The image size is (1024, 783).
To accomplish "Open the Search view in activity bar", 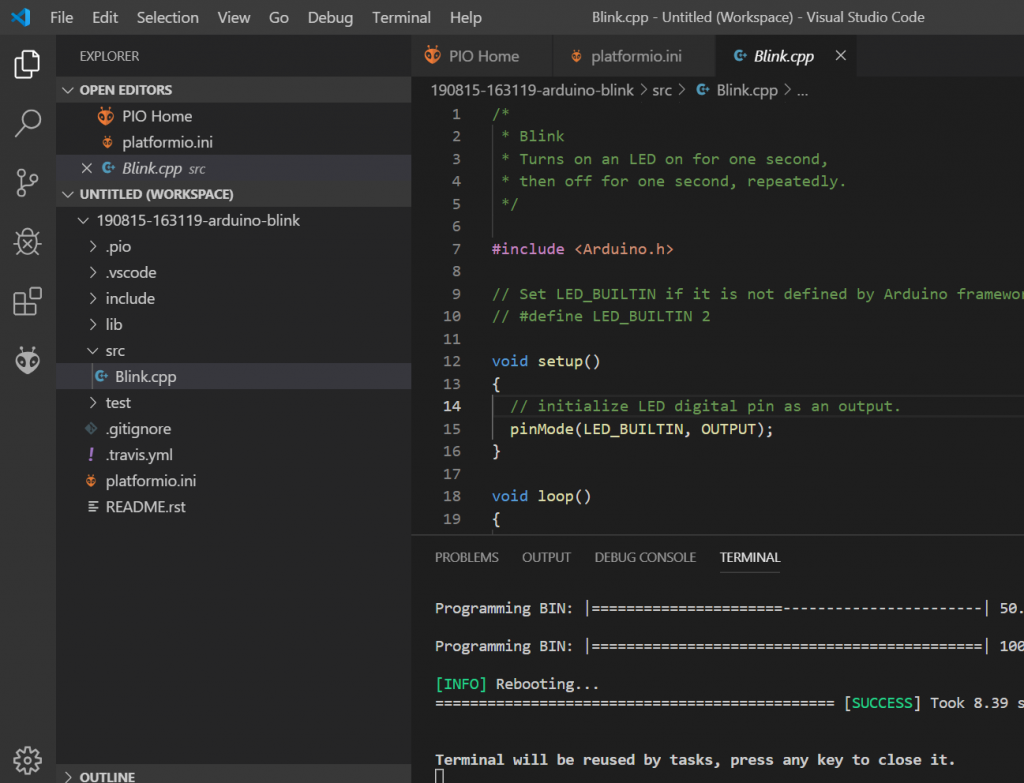I will tap(27, 124).
